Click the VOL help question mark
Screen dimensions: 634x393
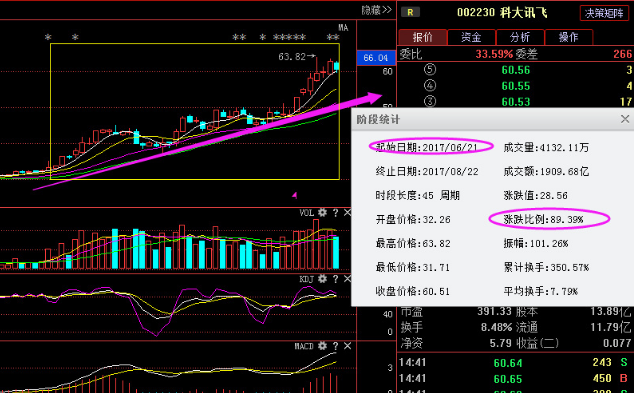click(x=335, y=213)
